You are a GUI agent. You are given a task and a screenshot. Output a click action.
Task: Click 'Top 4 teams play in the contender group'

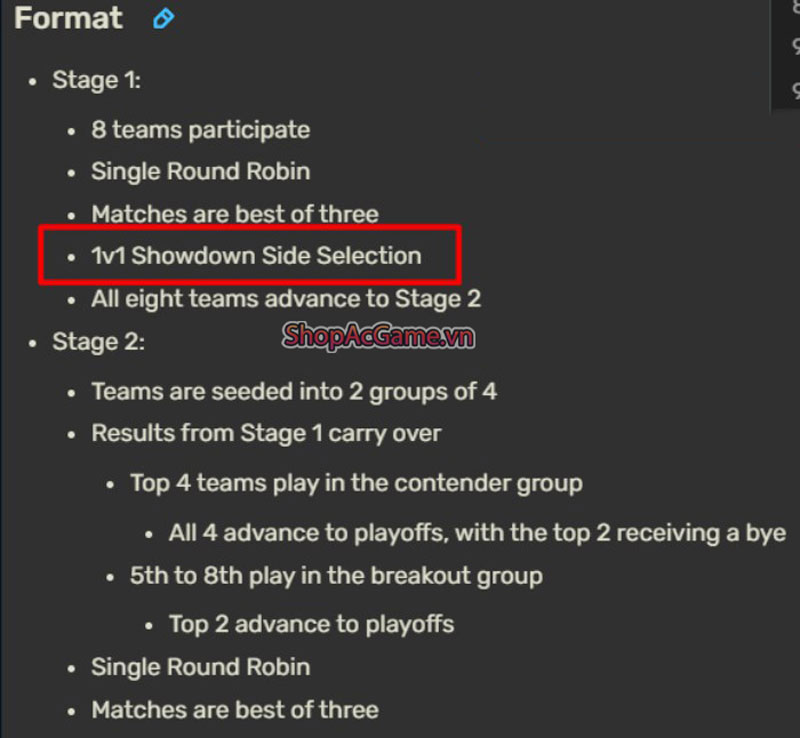[x=356, y=483]
